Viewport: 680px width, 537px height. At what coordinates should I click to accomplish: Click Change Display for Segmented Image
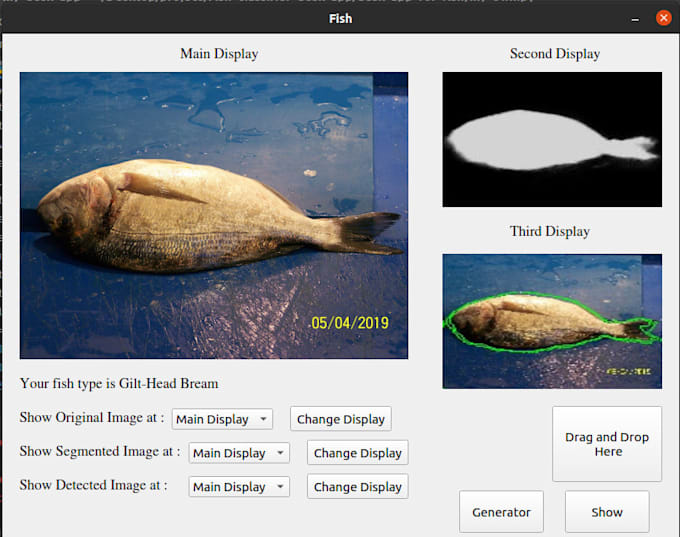(x=358, y=453)
